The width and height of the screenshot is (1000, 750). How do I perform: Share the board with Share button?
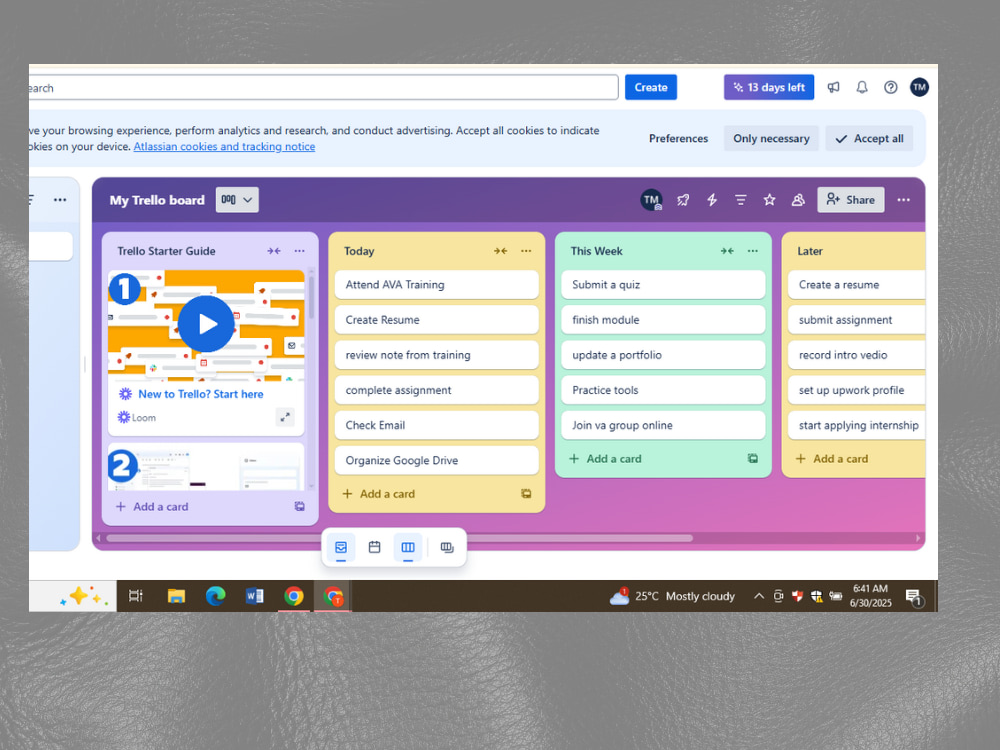pos(850,200)
